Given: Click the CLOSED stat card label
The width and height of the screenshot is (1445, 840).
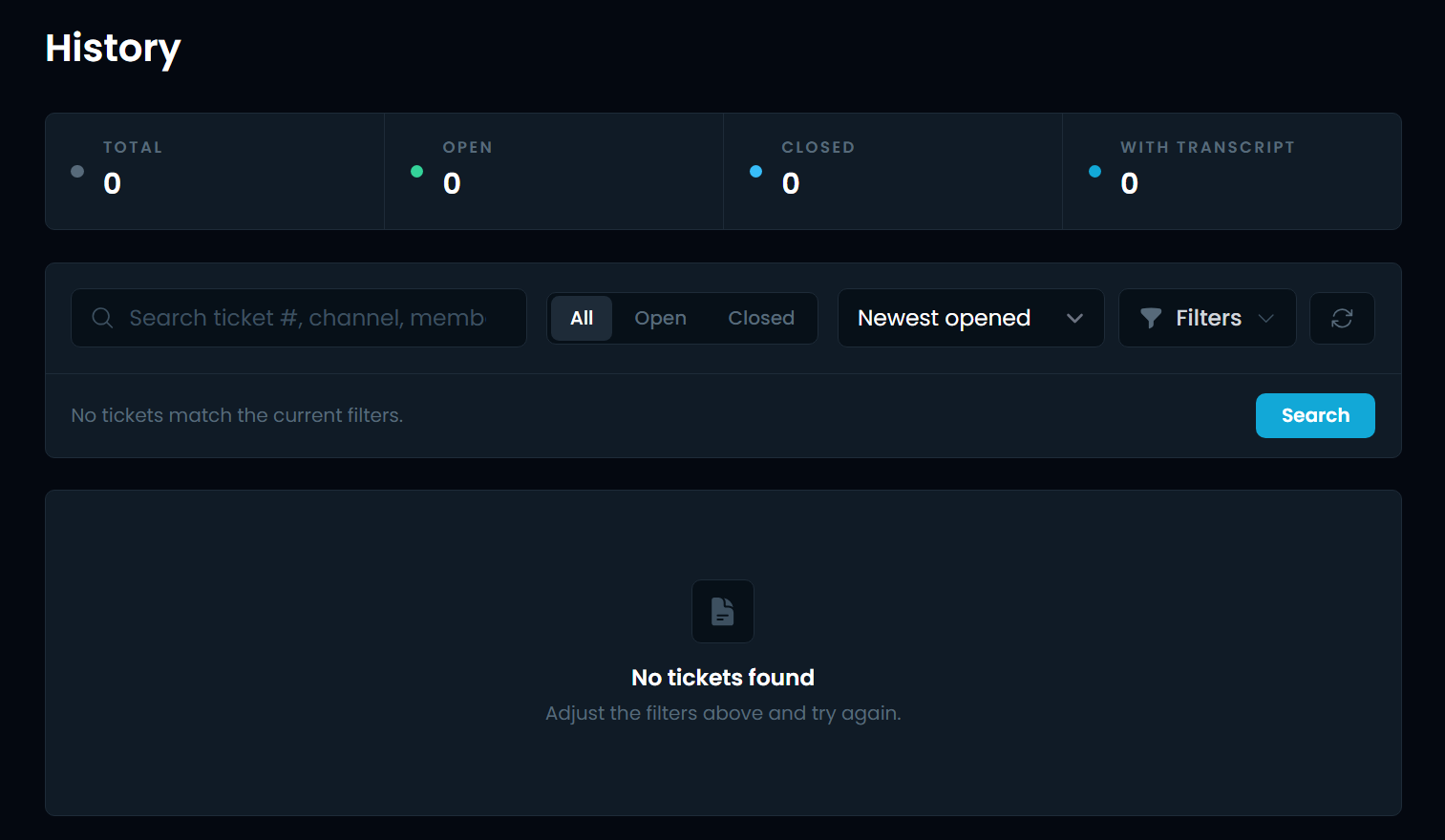Looking at the screenshot, I should (x=818, y=147).
